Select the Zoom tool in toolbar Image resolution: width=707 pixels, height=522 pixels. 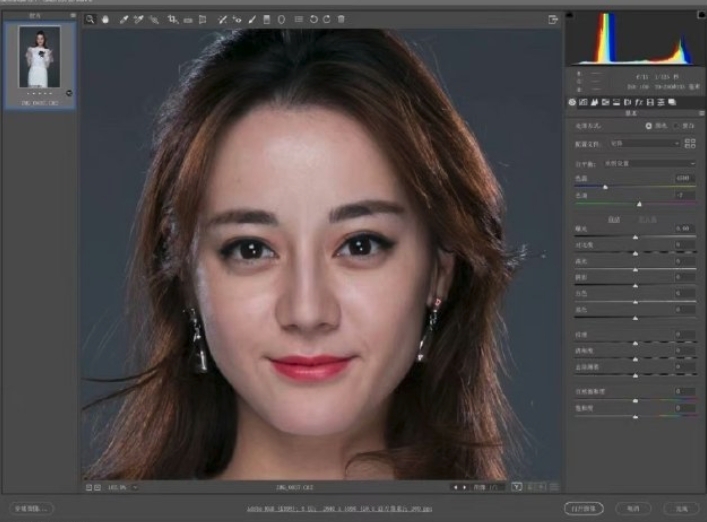[90, 19]
